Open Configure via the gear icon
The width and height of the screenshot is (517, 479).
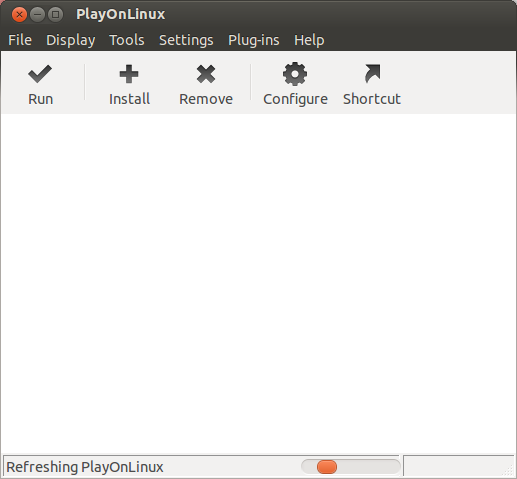coord(295,74)
